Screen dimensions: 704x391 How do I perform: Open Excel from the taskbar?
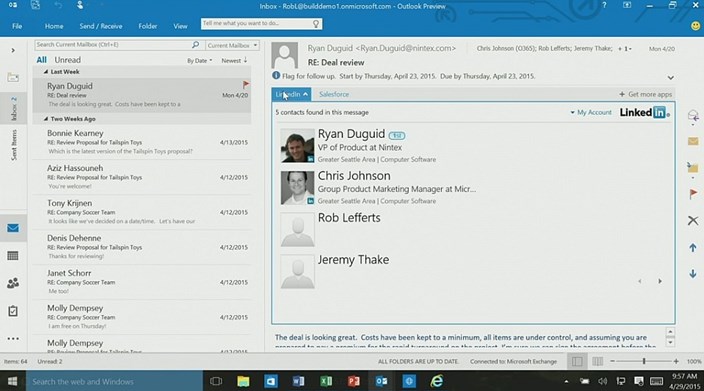[x=326, y=381]
